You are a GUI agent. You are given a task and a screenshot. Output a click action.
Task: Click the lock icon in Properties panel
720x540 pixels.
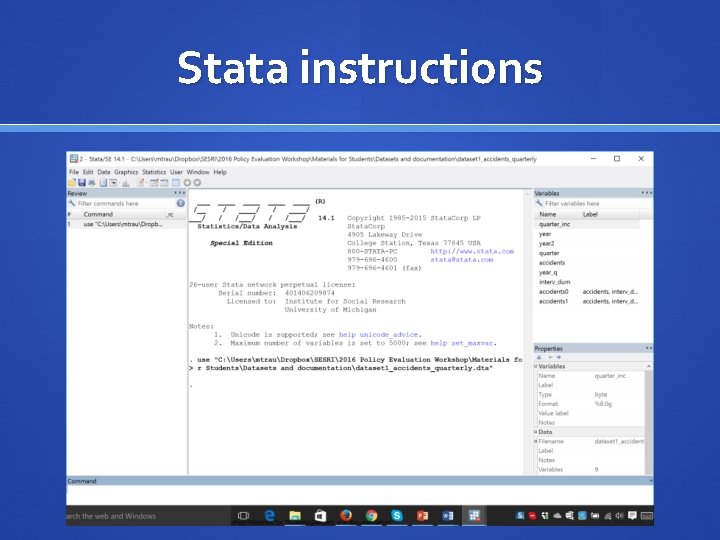click(539, 357)
